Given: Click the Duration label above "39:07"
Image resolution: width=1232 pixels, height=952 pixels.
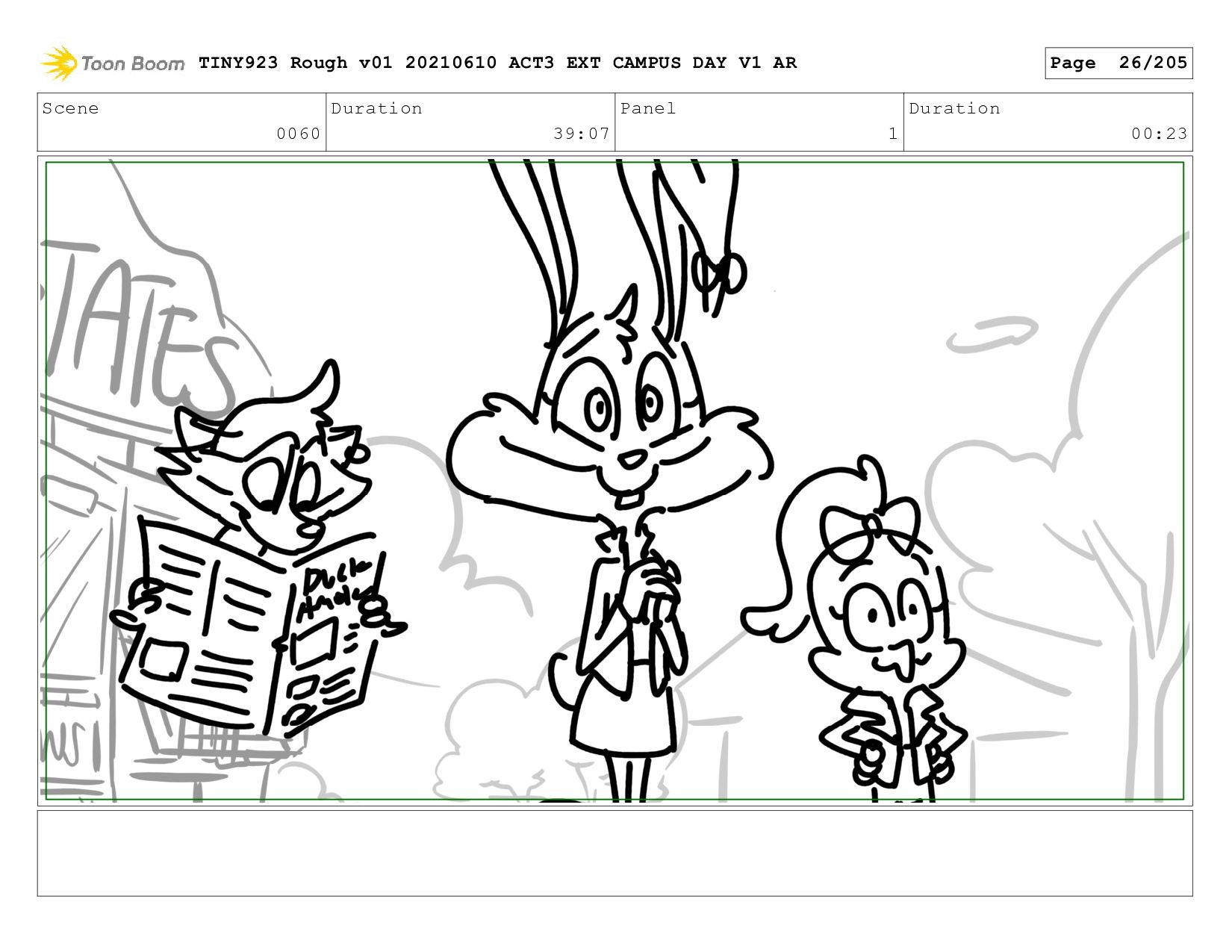Looking at the screenshot, I should tap(376, 108).
